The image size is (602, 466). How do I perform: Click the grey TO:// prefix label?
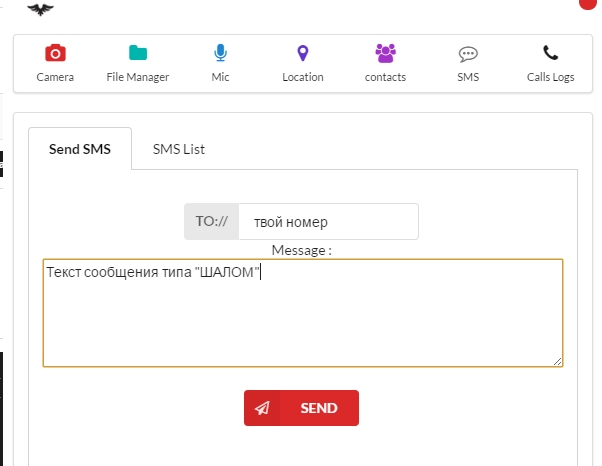211,222
